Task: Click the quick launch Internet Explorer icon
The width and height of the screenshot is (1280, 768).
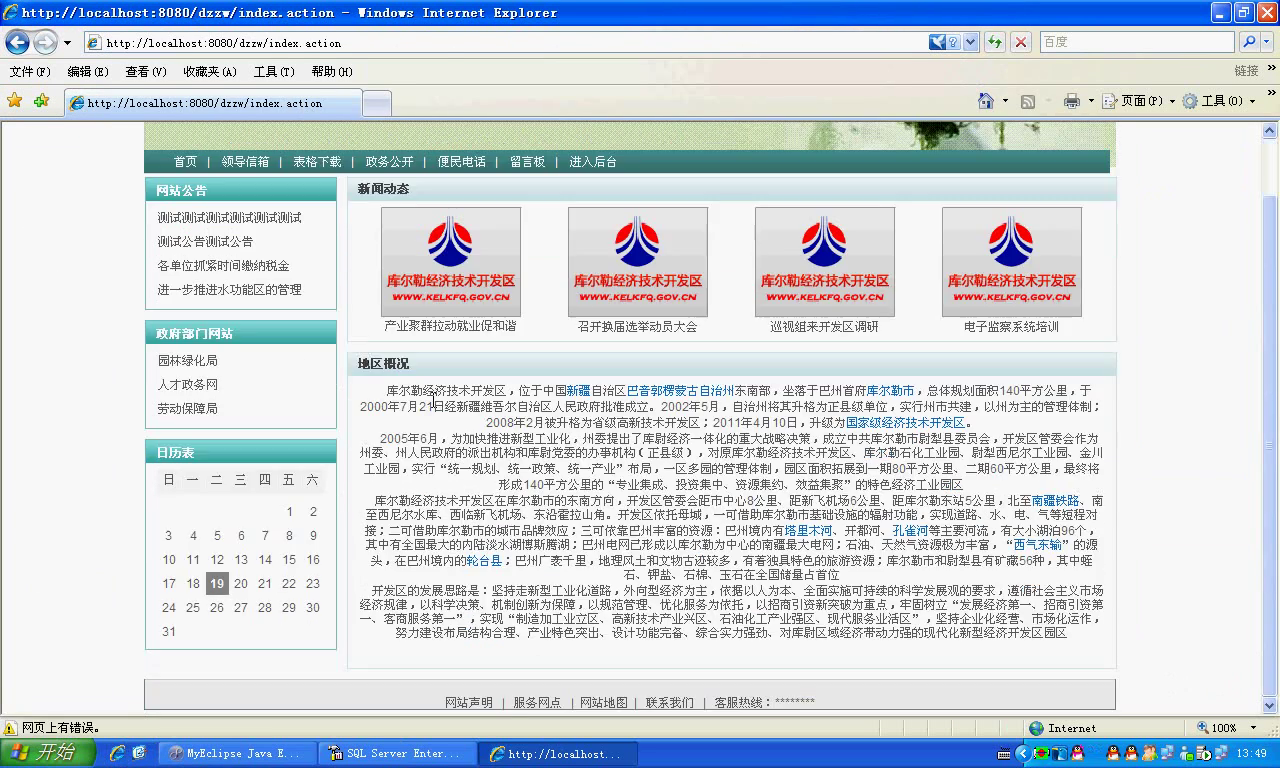Action: (x=116, y=753)
